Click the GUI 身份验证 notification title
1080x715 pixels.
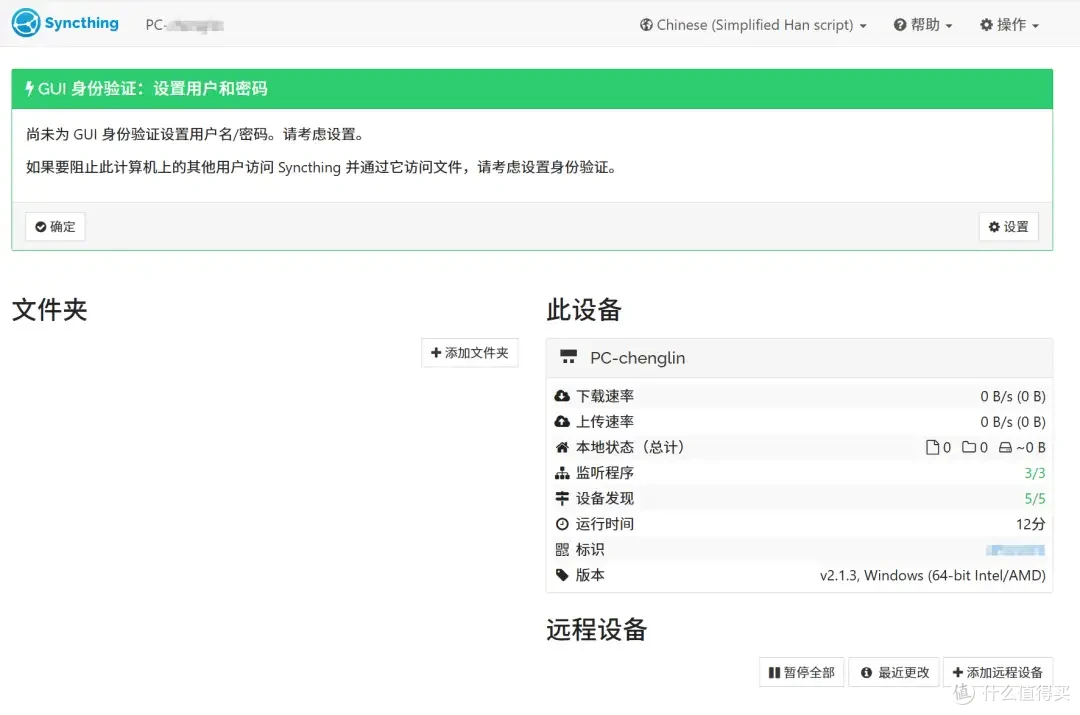[x=152, y=88]
